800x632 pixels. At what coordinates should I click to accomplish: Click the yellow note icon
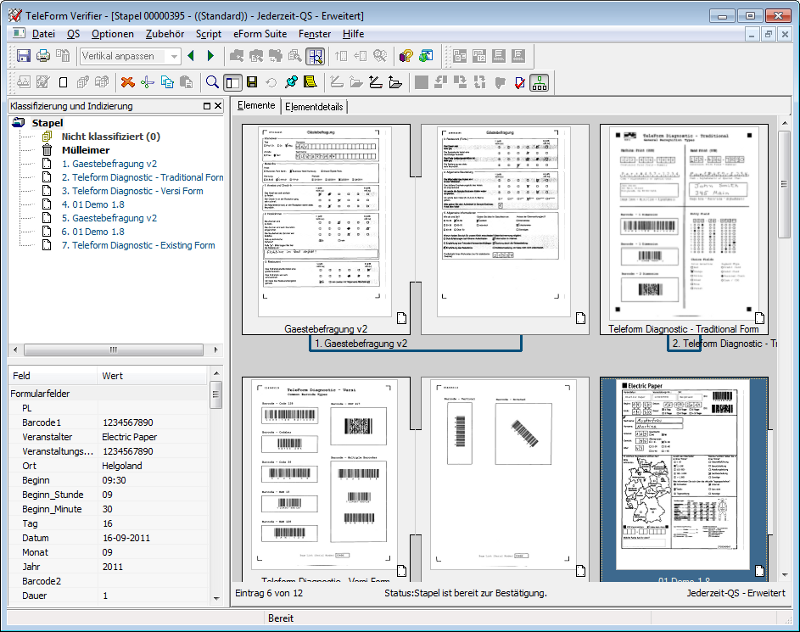coord(310,83)
